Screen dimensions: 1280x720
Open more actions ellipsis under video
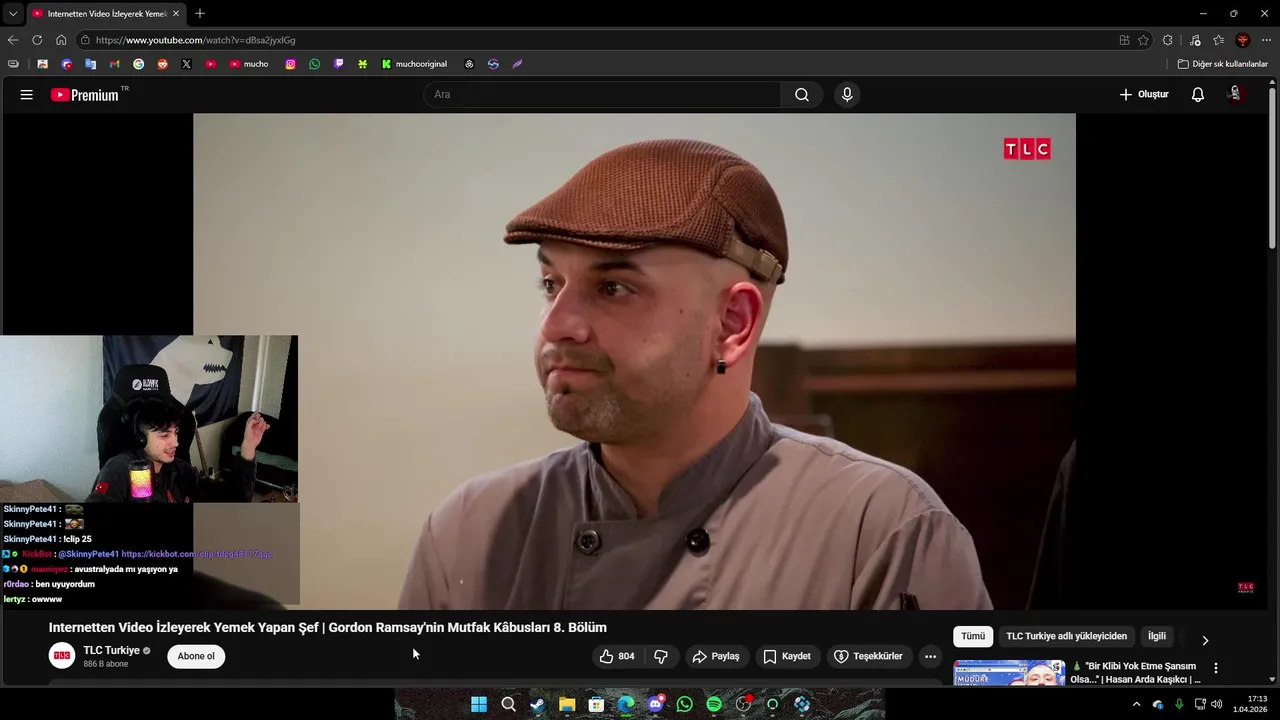coord(930,656)
